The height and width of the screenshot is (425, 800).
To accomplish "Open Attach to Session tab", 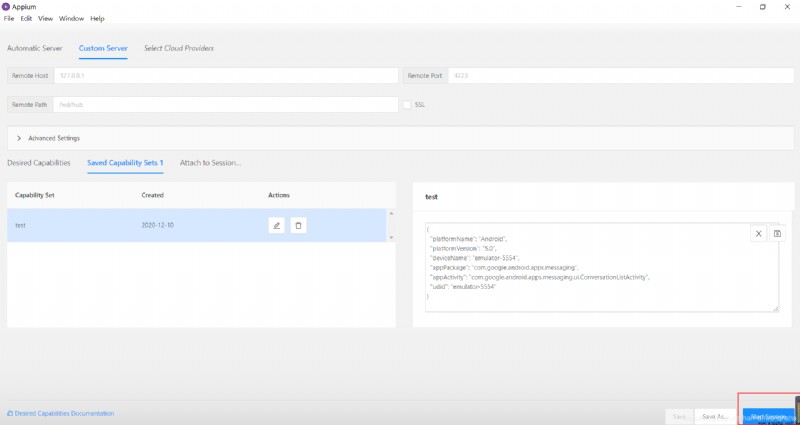I will point(210,163).
